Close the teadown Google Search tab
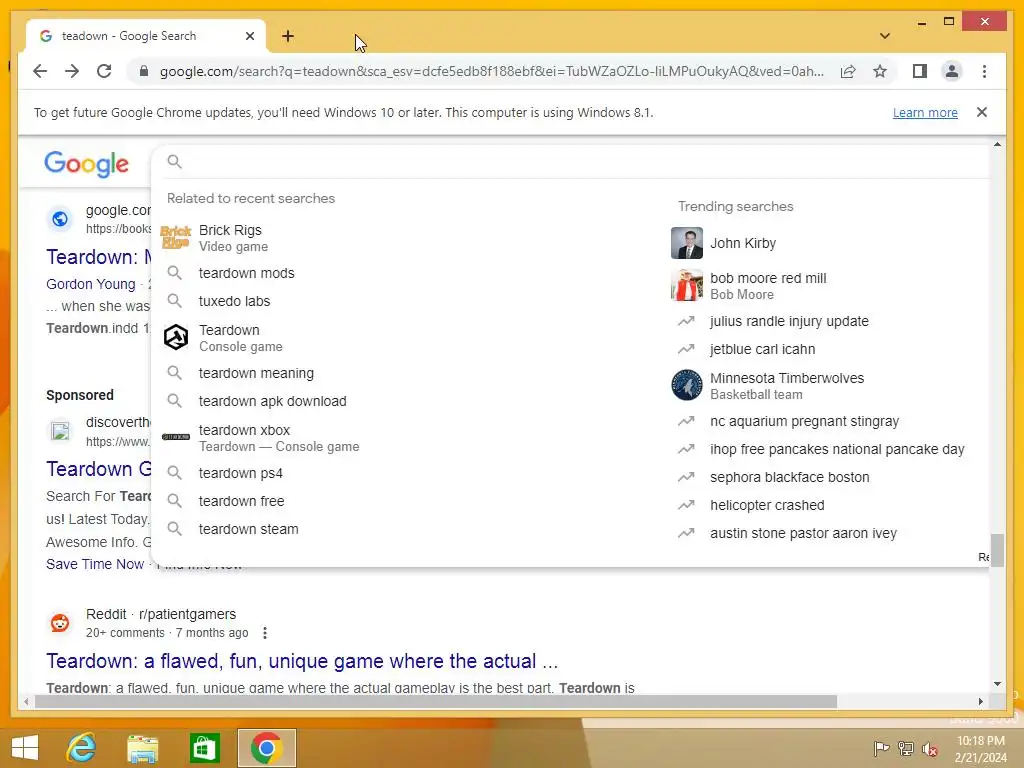 249,36
